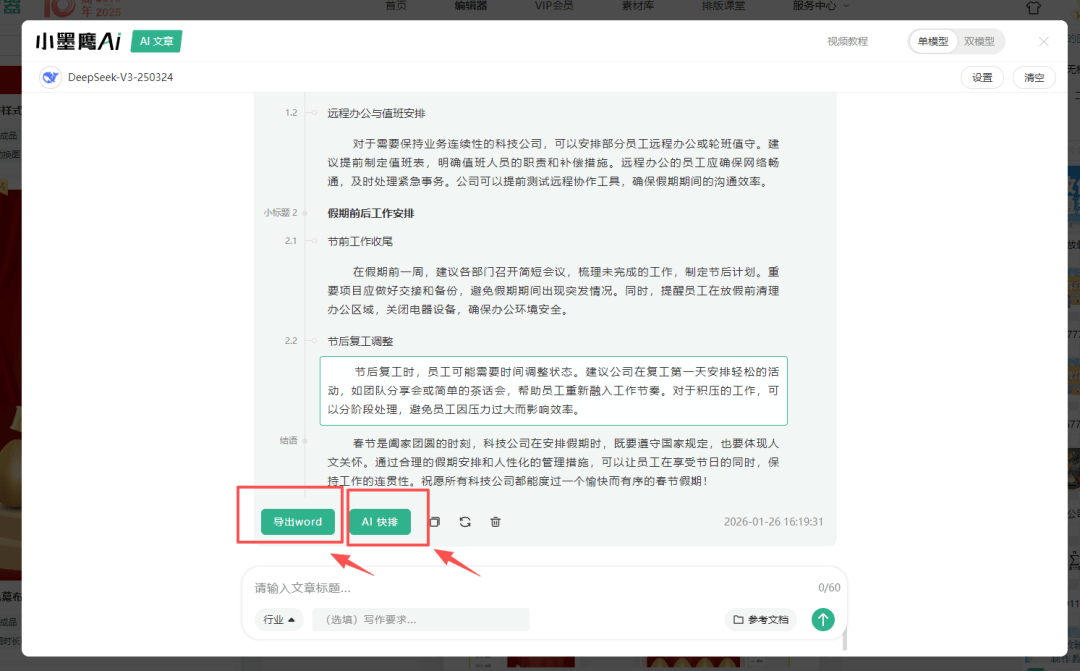
Task: Click the AI 快排 button
Action: tap(380, 522)
